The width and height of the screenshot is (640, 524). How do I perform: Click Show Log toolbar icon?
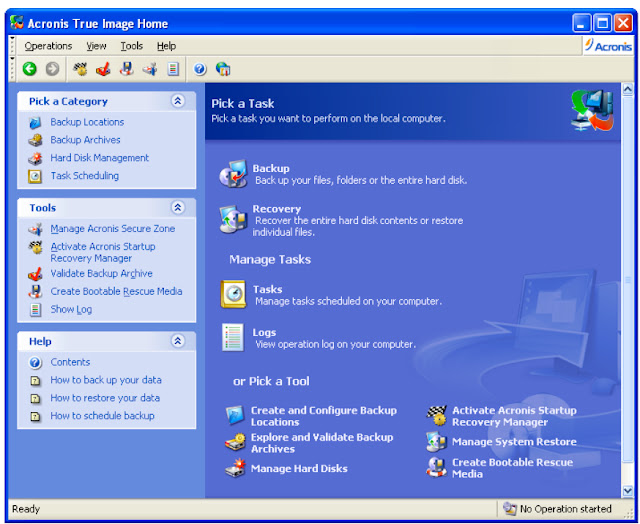tap(173, 69)
